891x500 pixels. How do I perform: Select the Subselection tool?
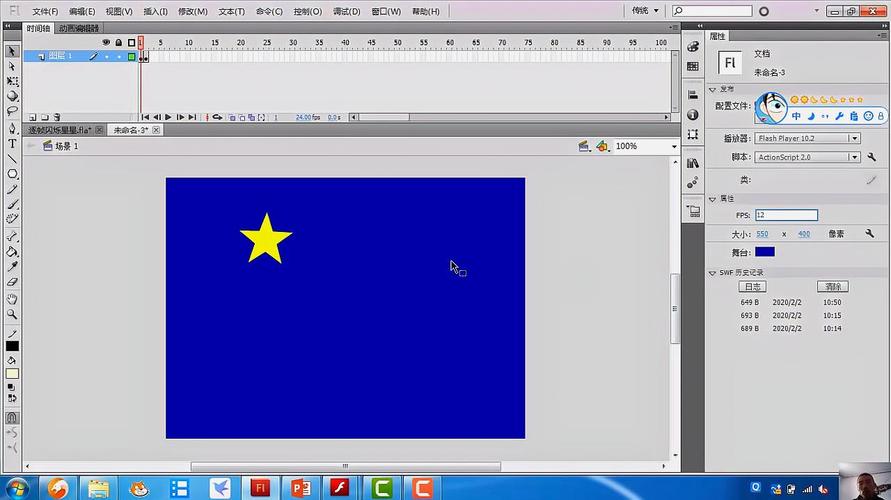click(x=11, y=66)
